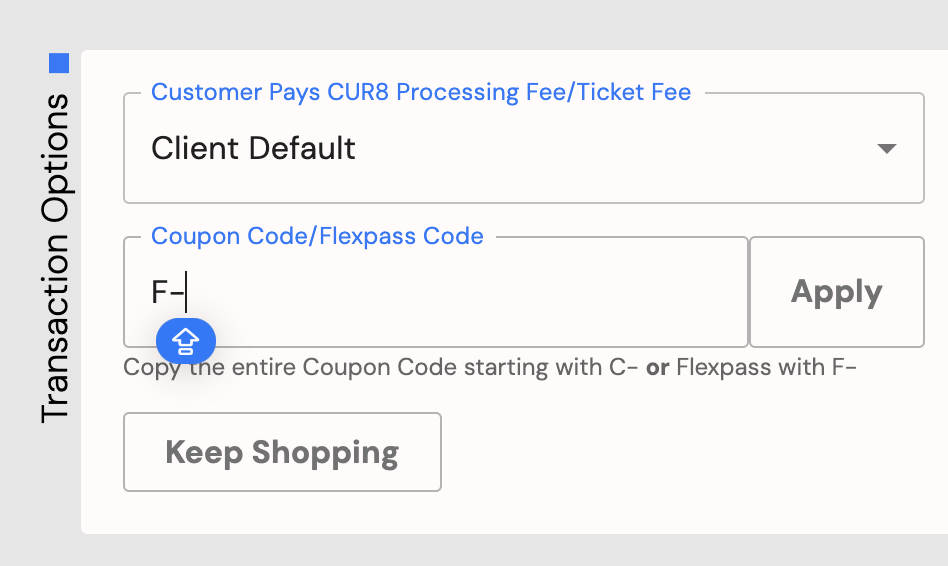Click the white arrow glyph inside the blue bubble
The width and height of the screenshot is (948, 566).
186,341
